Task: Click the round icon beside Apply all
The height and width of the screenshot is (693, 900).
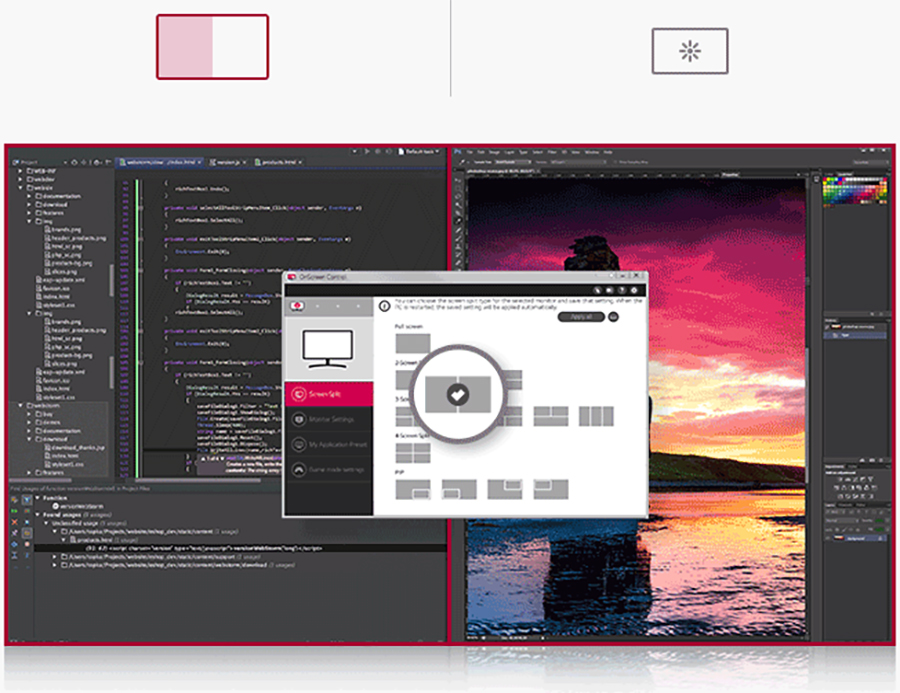Action: click(613, 317)
